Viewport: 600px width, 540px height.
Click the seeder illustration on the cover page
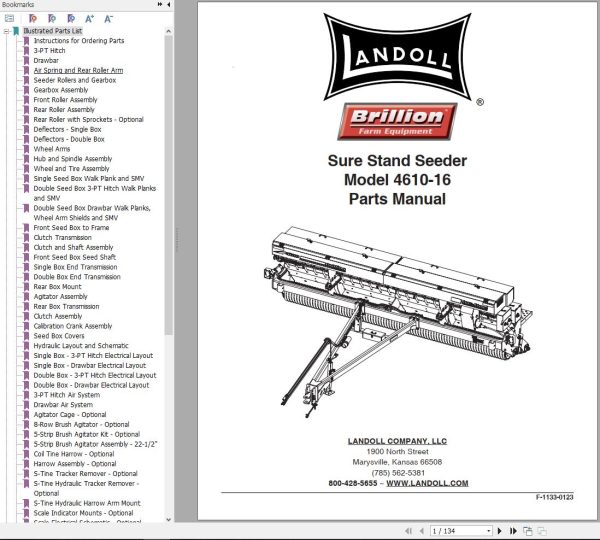click(398, 321)
